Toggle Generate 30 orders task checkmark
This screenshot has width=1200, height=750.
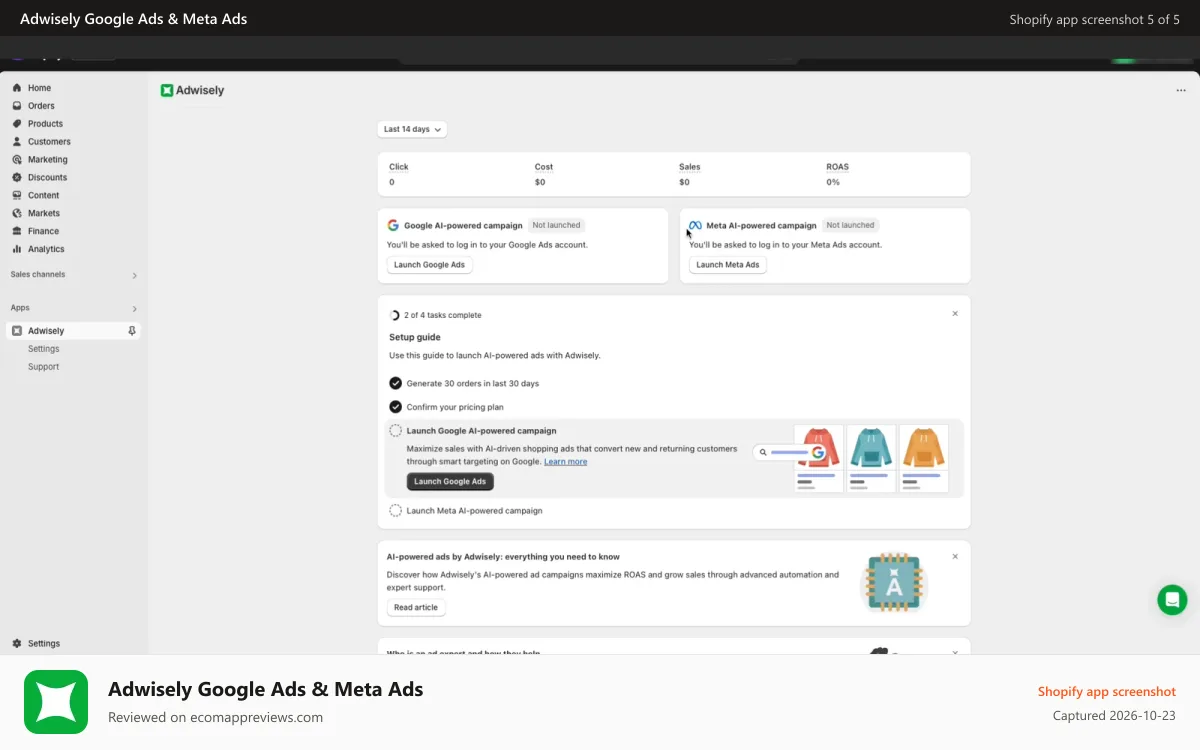click(x=396, y=383)
